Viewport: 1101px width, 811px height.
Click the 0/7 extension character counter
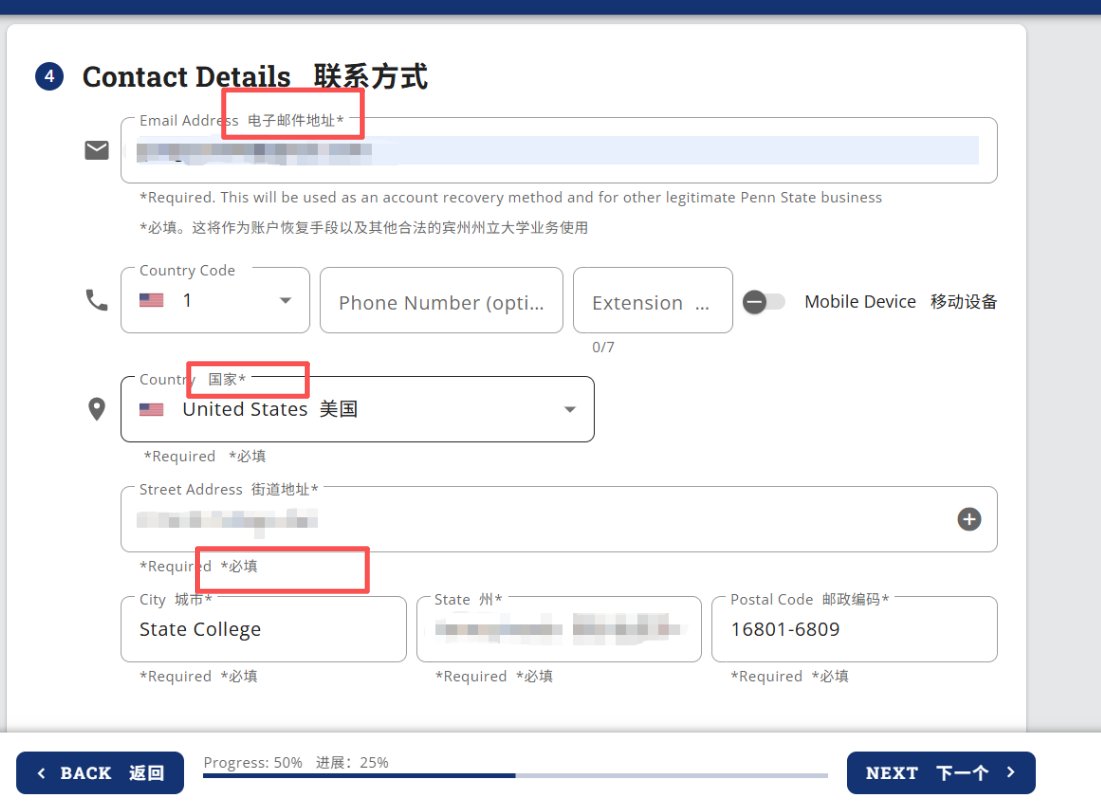[x=603, y=347]
